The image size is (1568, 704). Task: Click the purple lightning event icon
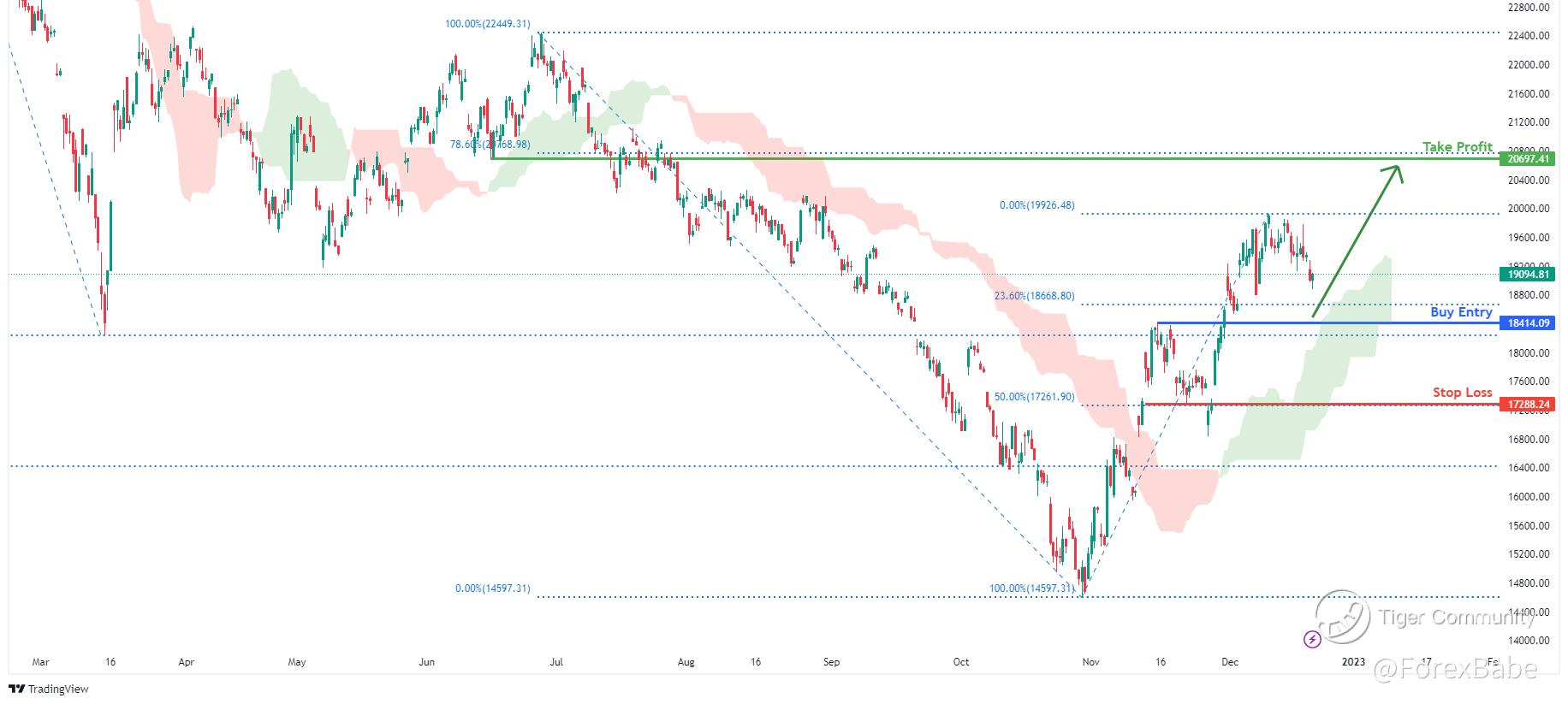[1312, 639]
